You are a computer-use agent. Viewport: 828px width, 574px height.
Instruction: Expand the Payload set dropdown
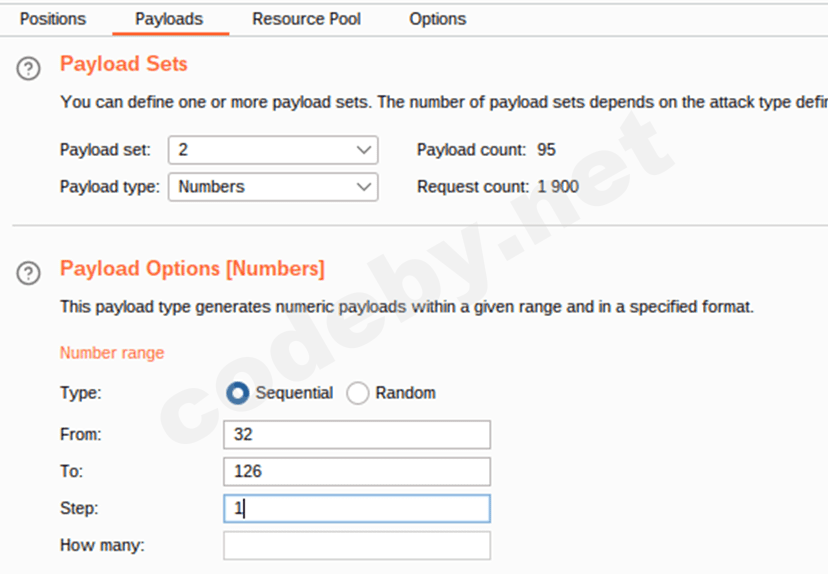(272, 150)
